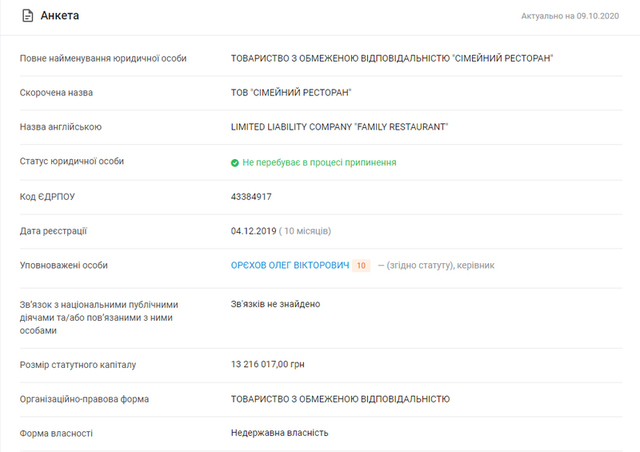Click registration date 04.12.2019
Image resolution: width=640 pixels, height=452 pixels.
[x=253, y=231]
